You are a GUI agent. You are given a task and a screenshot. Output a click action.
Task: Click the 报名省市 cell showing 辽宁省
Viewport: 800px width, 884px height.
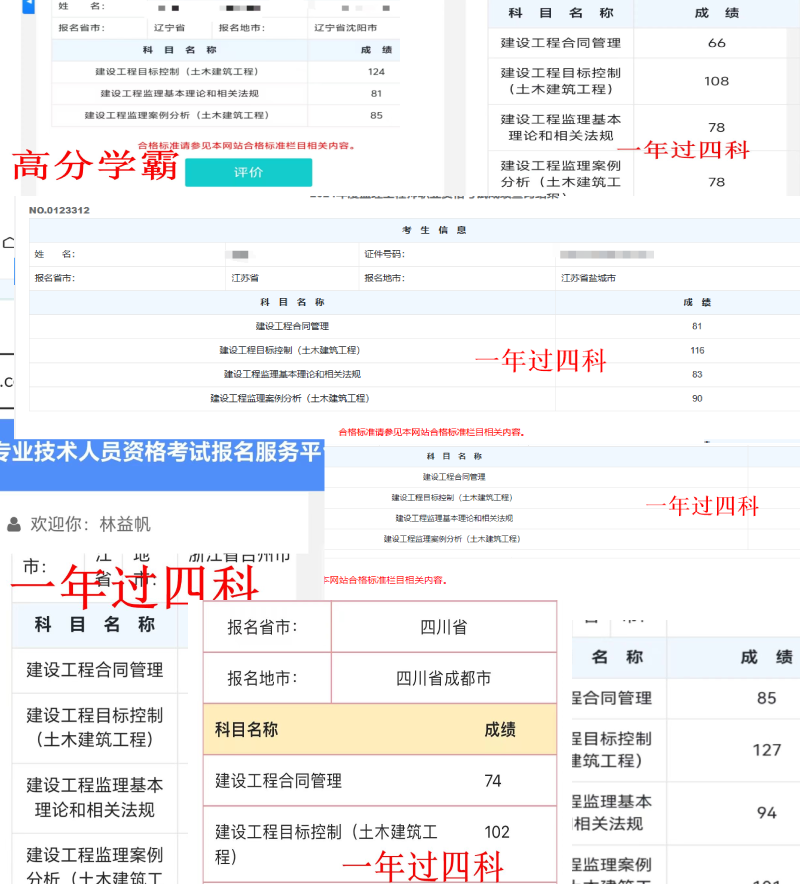pyautogui.click(x=168, y=28)
